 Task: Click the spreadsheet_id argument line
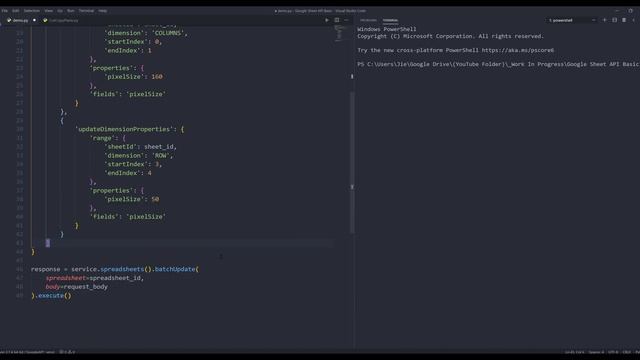[x=95, y=278]
